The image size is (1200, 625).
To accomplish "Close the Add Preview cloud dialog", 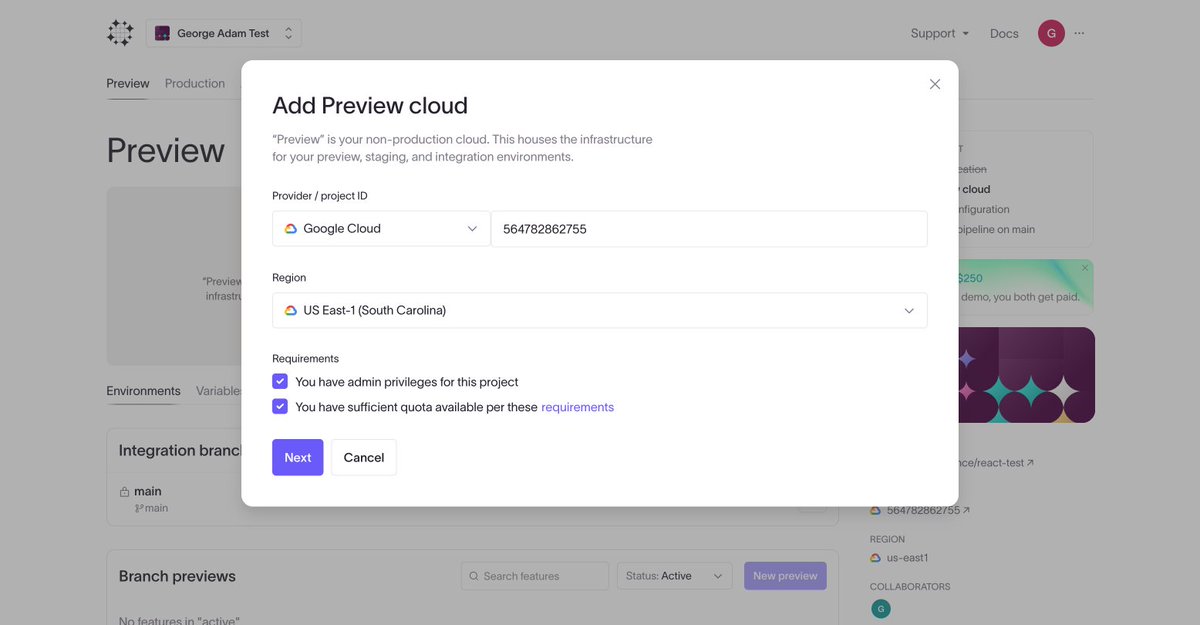I will point(935,84).
